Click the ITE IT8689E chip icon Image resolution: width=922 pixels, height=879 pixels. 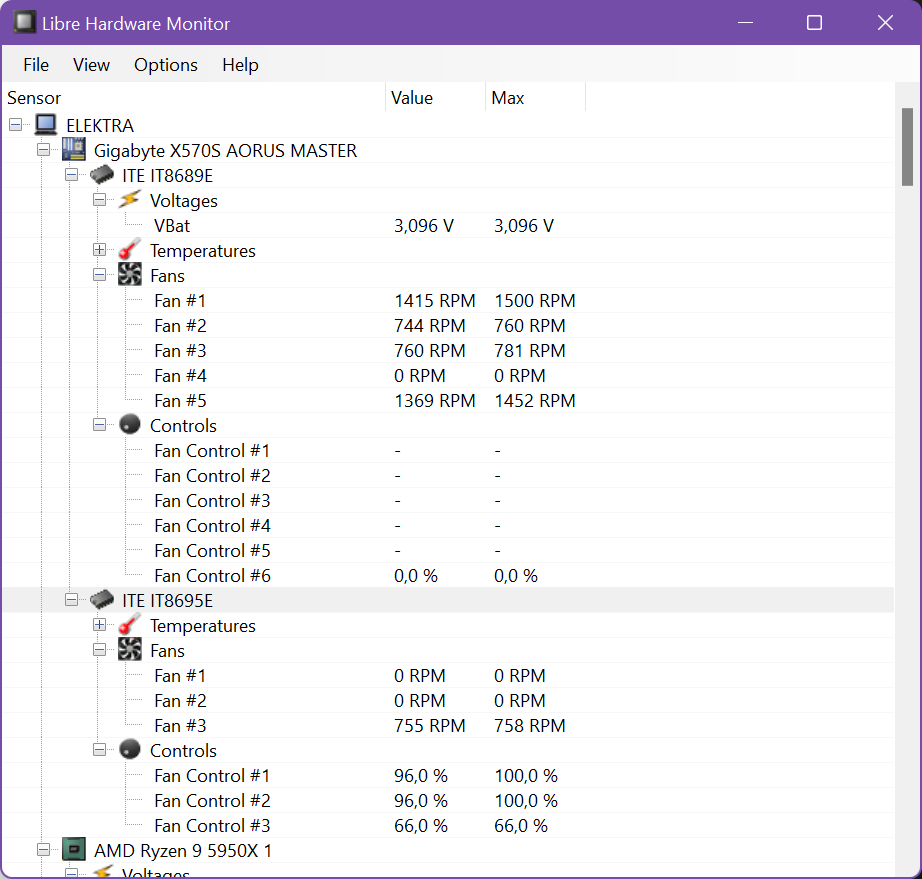[x=101, y=175]
